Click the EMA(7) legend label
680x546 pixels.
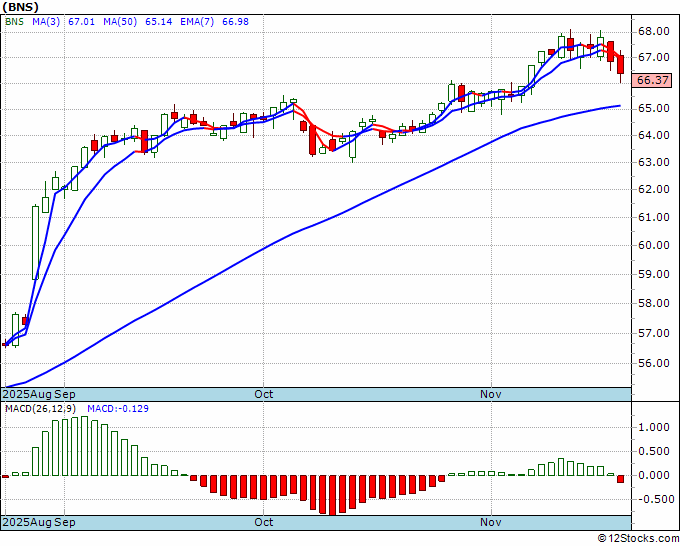197,22
